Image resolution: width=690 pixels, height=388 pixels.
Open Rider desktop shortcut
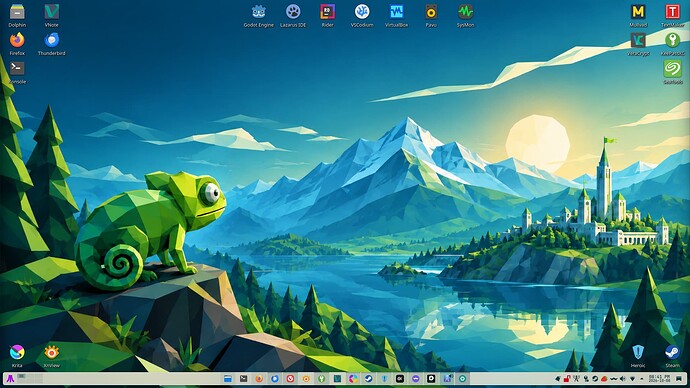coord(327,15)
